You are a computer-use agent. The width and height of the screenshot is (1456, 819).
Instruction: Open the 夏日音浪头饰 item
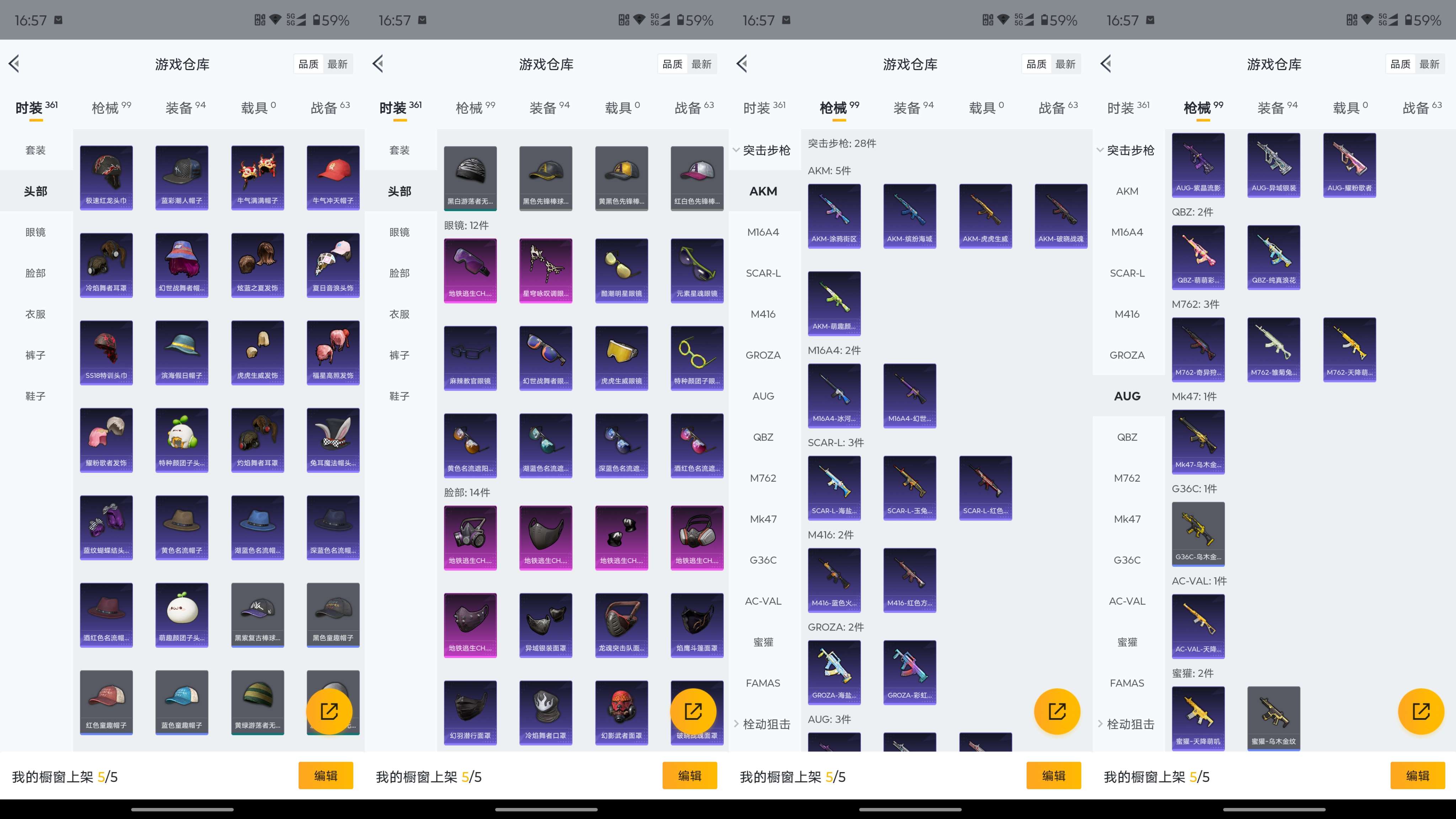pos(333,266)
